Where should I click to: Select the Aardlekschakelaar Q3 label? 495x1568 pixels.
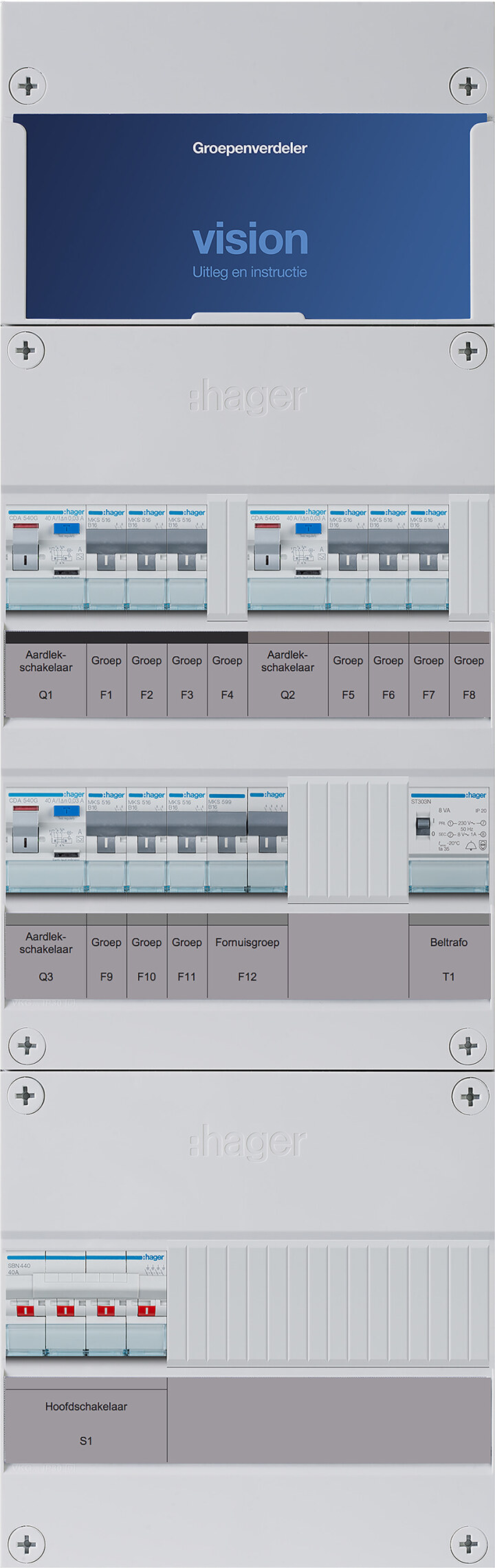pyautogui.click(x=45, y=956)
